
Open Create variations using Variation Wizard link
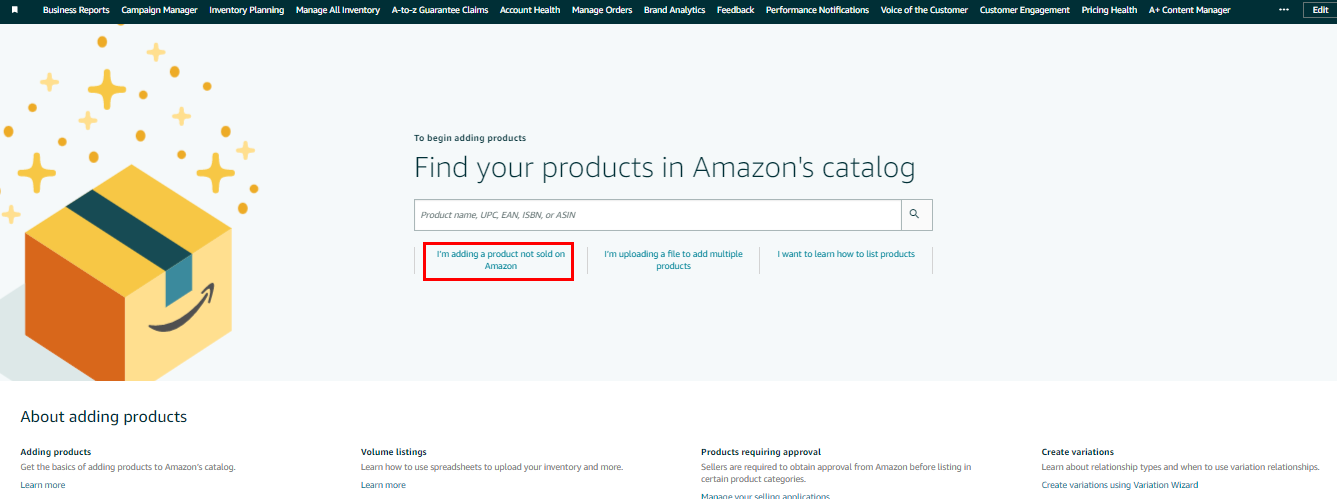click(1119, 485)
